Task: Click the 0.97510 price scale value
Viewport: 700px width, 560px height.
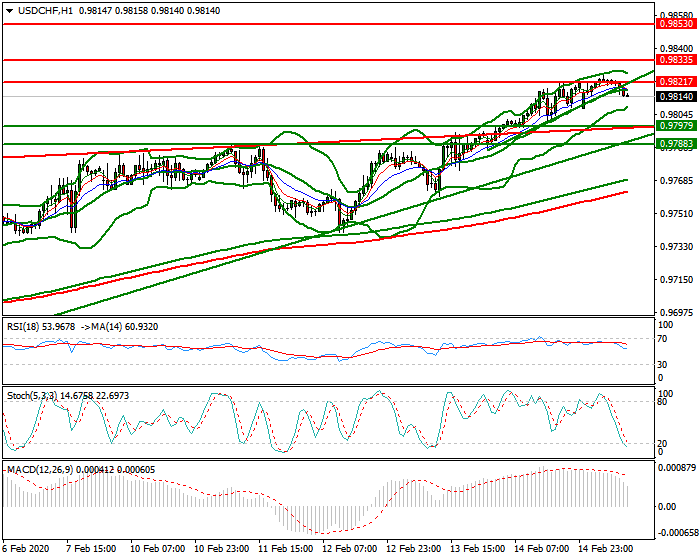Action: pyautogui.click(x=677, y=214)
